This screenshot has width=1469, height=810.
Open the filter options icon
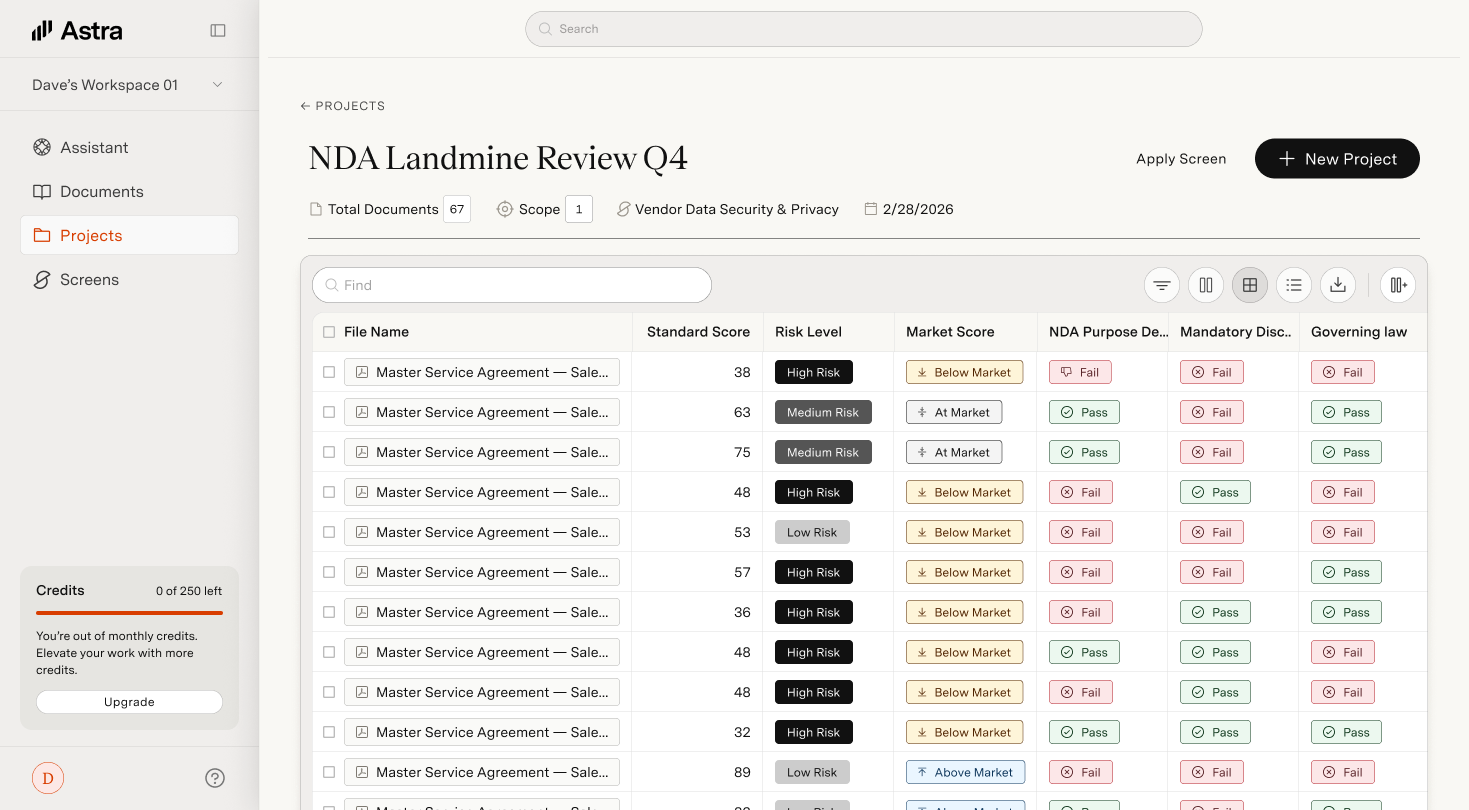click(1162, 285)
